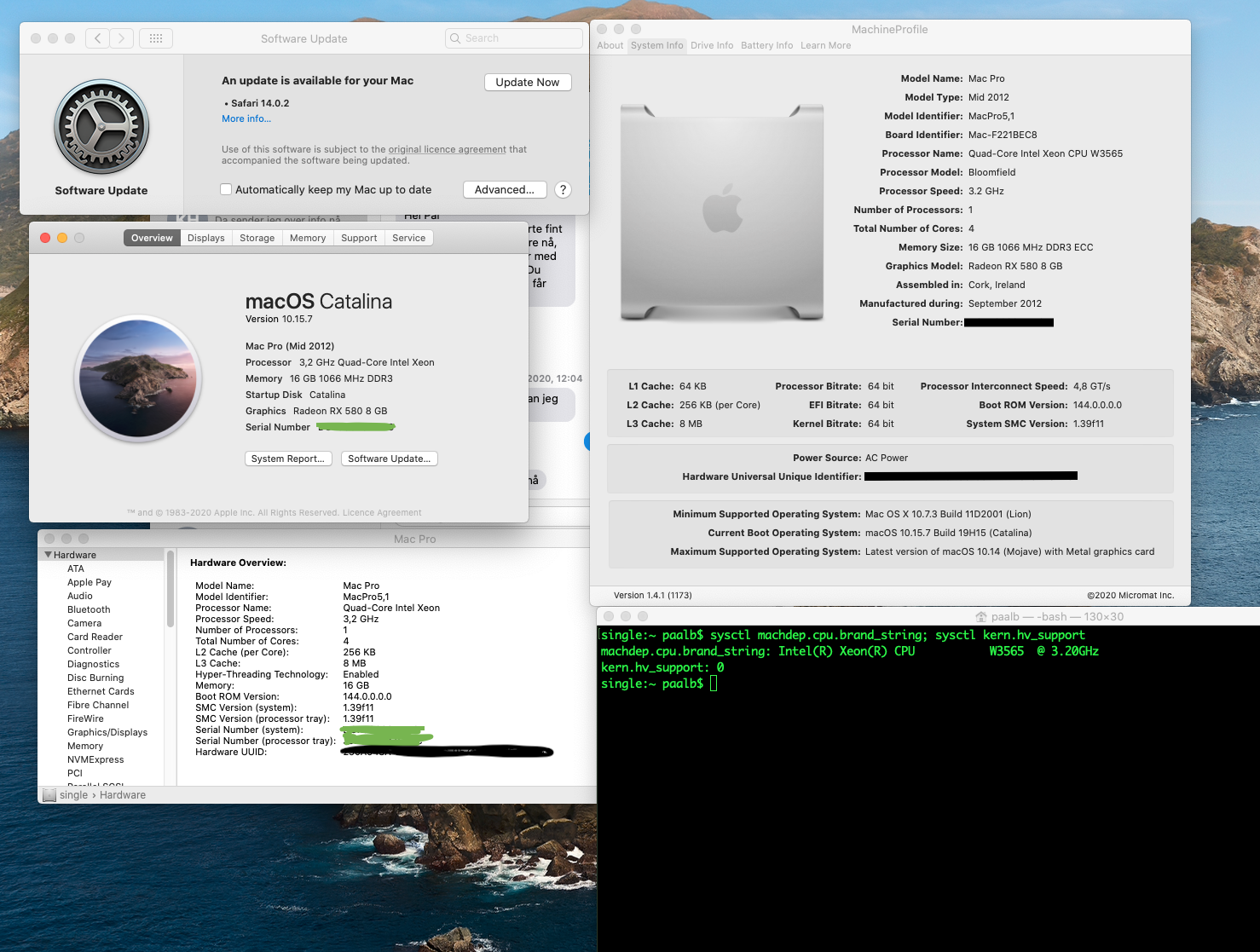
Task: Click the Software Update gear icon
Action: click(101, 128)
